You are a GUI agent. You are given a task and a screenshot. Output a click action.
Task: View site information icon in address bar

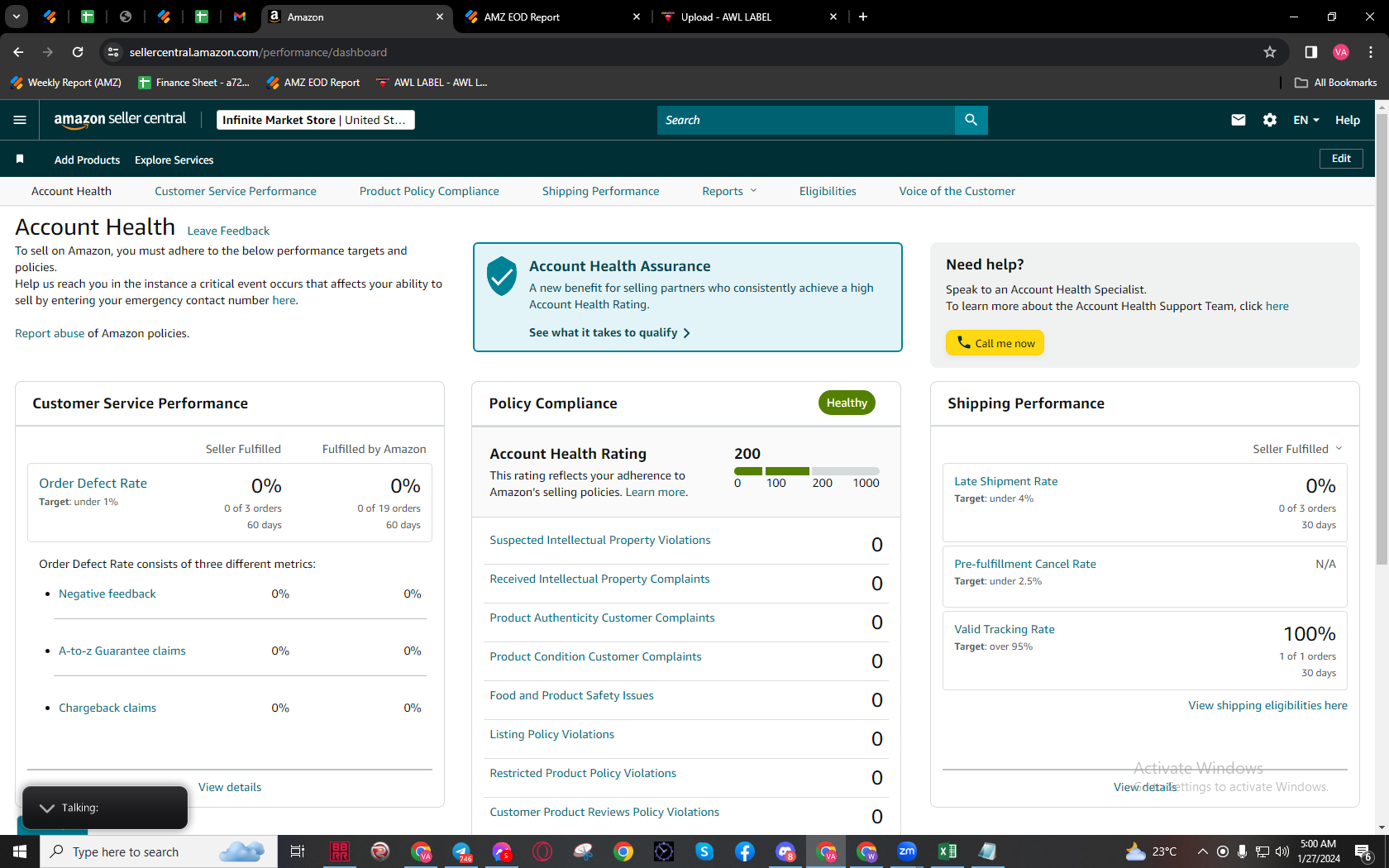tap(113, 52)
